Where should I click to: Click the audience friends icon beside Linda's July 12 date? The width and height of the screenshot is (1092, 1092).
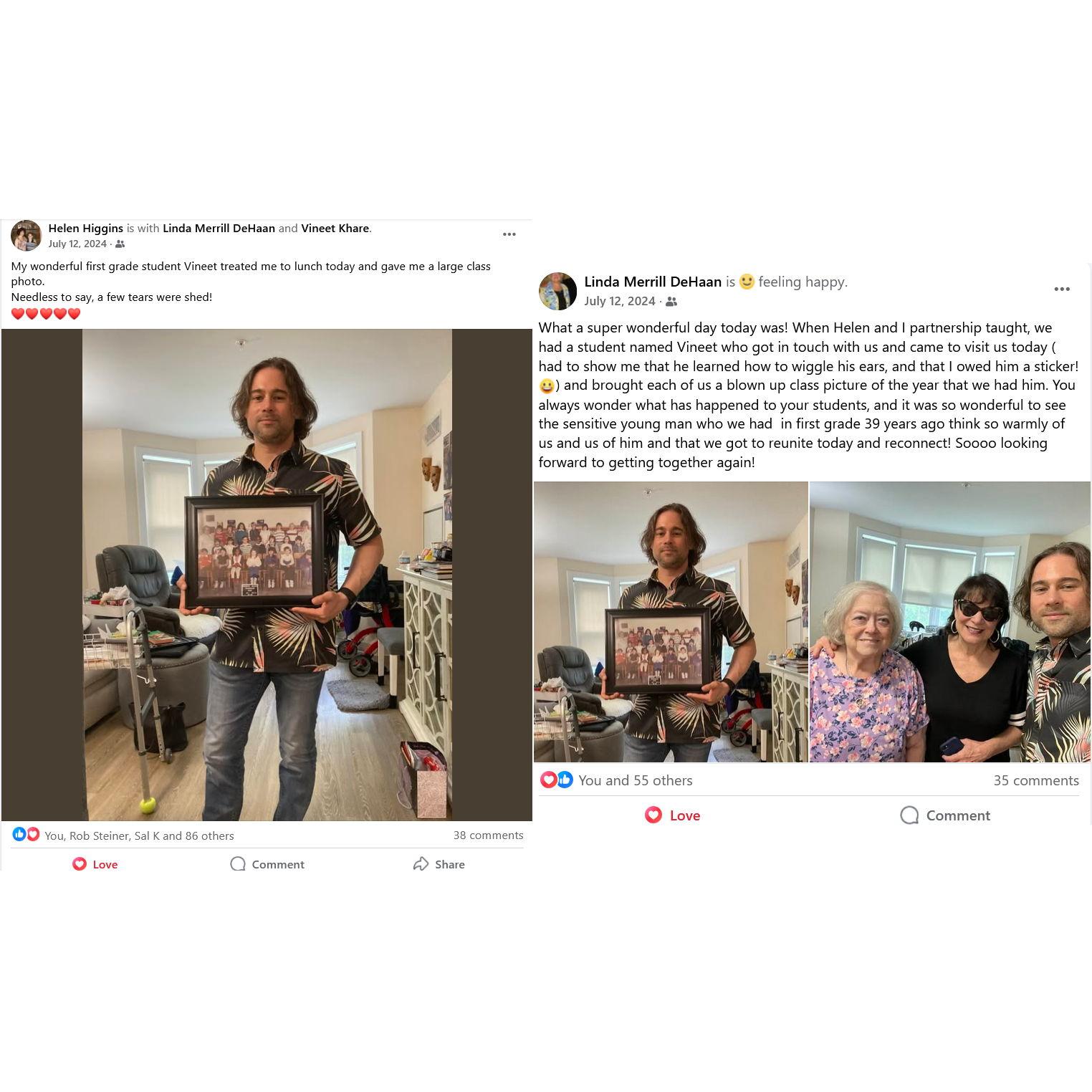pyautogui.click(x=671, y=302)
